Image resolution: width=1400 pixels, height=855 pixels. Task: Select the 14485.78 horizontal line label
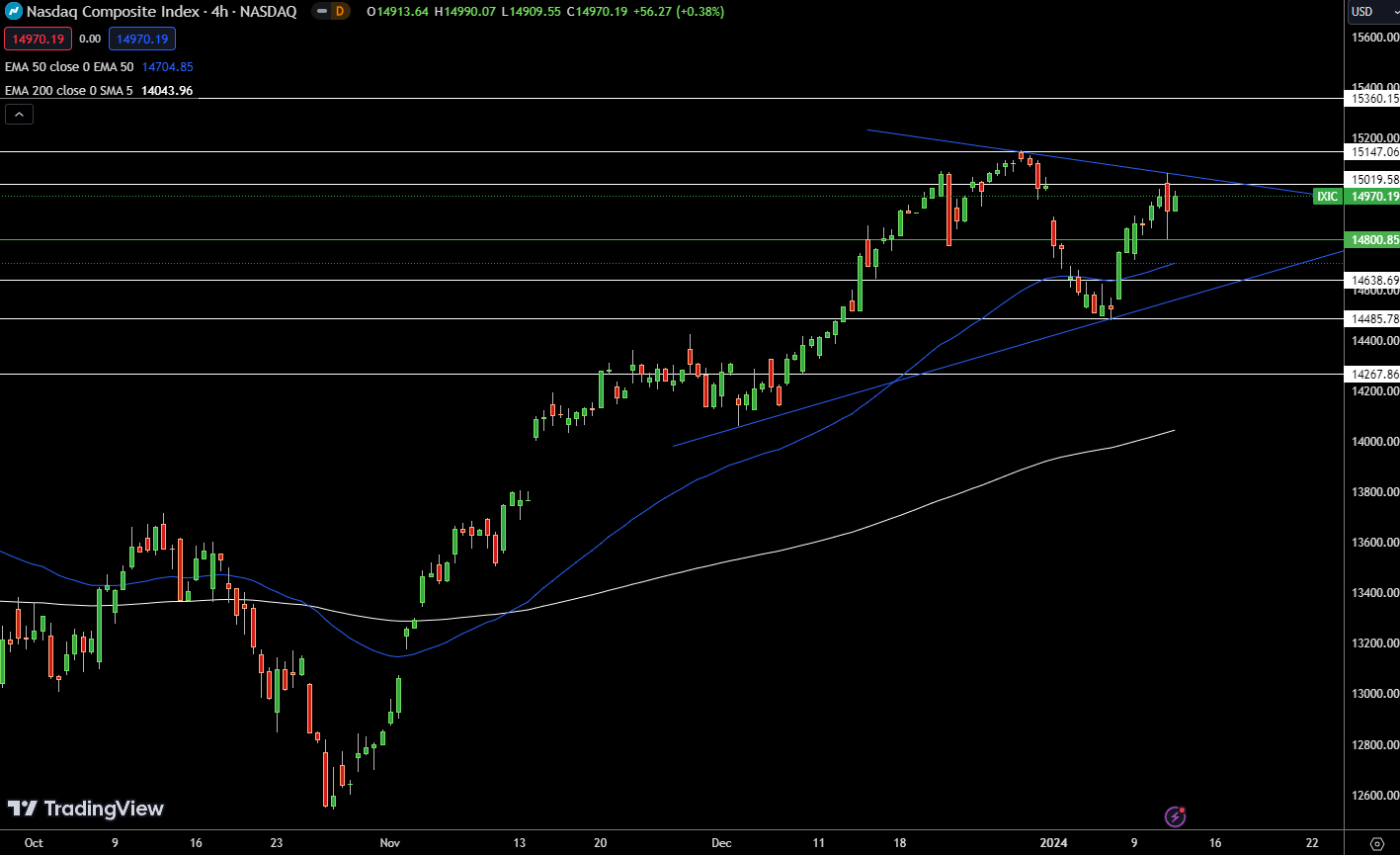click(1374, 318)
